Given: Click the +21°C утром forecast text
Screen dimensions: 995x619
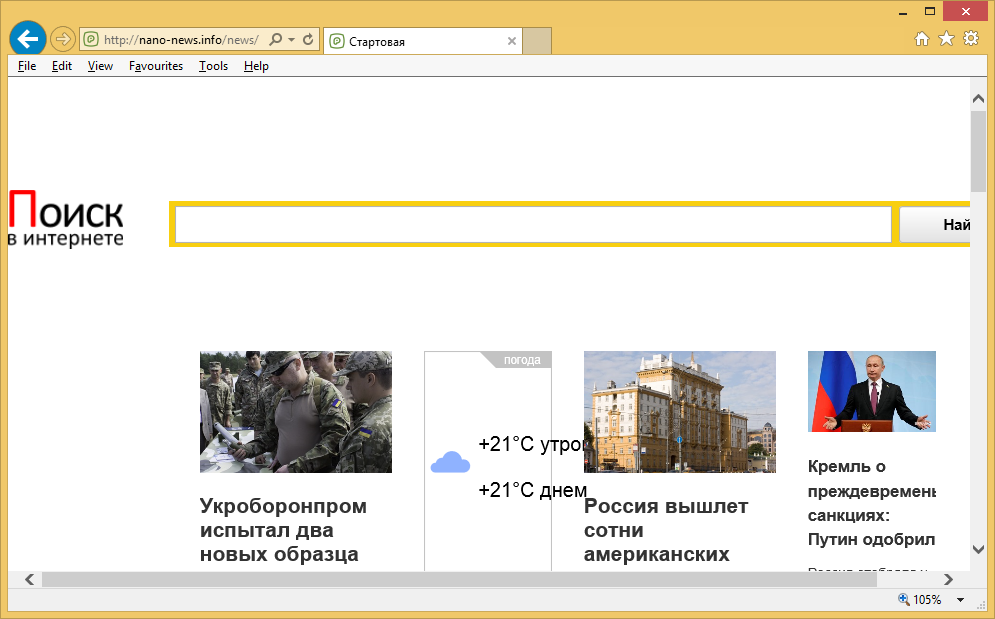Looking at the screenshot, I should point(530,444).
